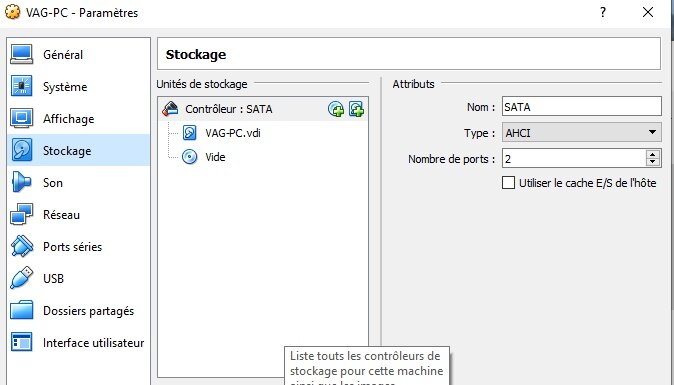Click the Ports séries connector icon
This screenshot has height=385, width=674.
click(x=21, y=246)
